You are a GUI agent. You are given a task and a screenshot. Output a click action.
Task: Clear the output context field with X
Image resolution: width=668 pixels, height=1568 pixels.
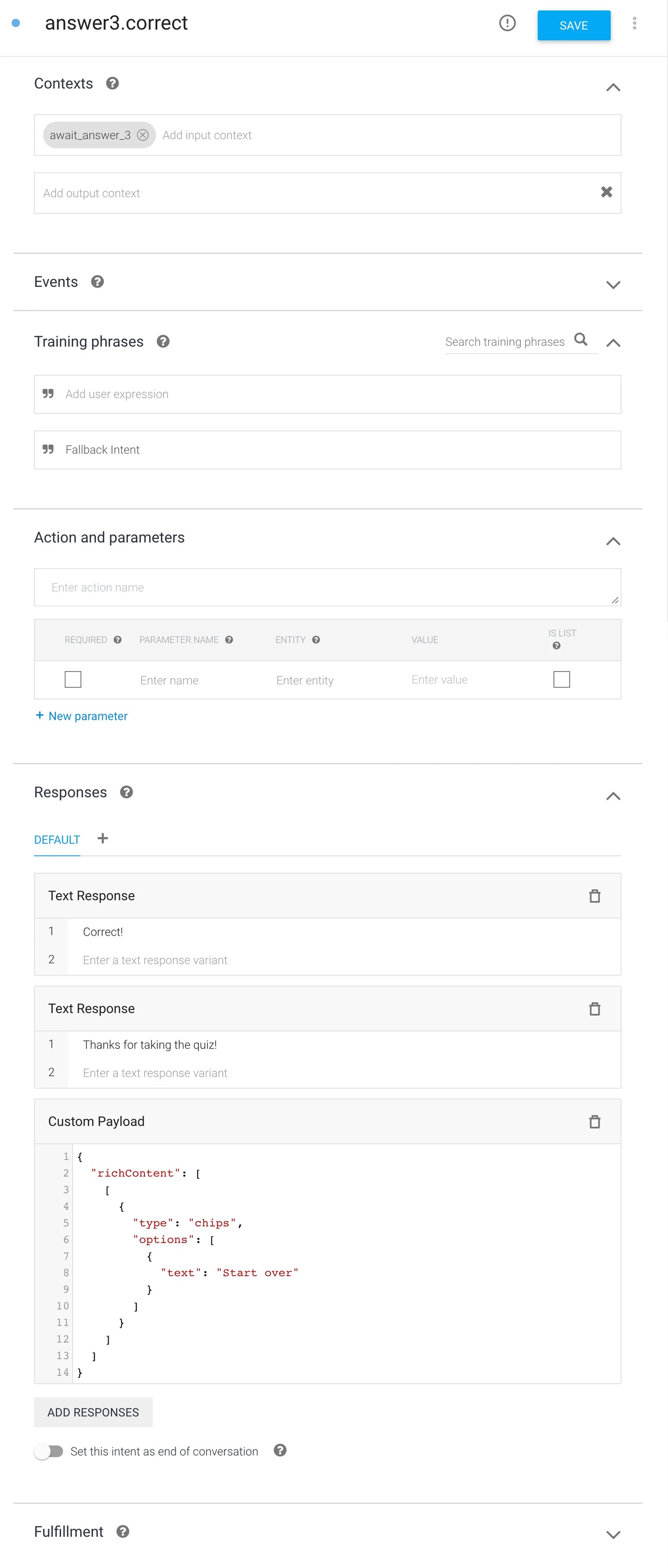[x=606, y=193]
